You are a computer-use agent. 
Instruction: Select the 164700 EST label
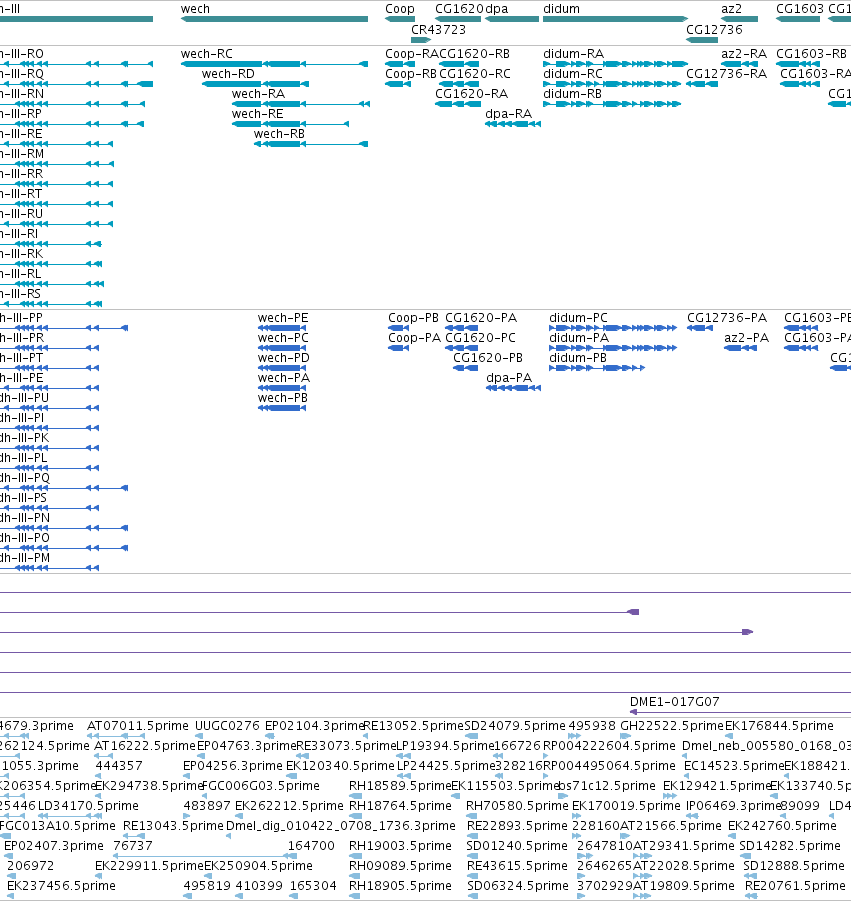[311, 846]
